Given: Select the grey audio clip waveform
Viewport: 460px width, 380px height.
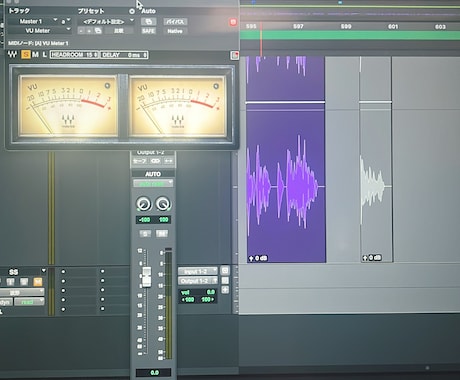Looking at the screenshot, I should [376, 185].
